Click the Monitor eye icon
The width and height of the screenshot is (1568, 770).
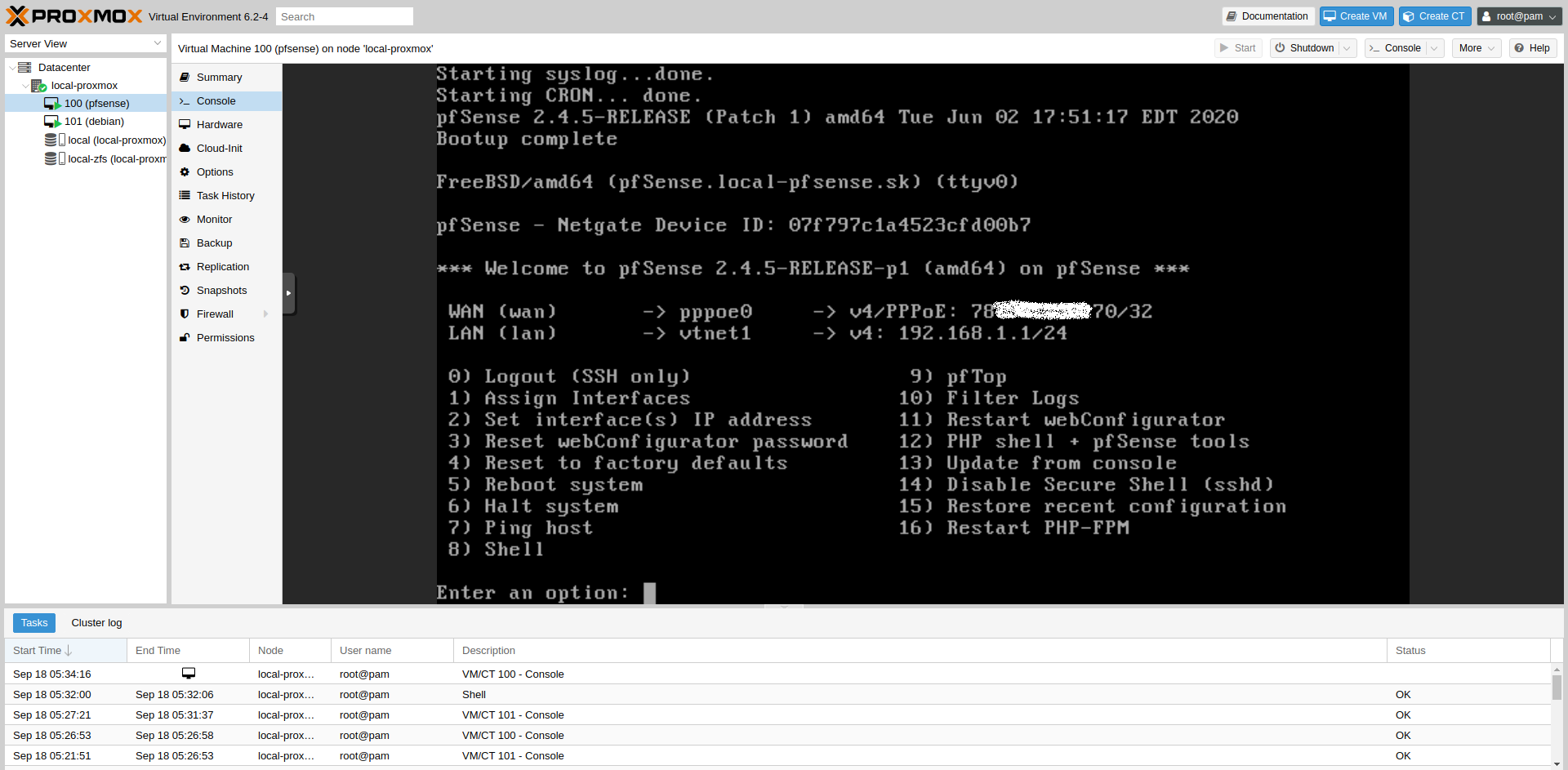(185, 220)
